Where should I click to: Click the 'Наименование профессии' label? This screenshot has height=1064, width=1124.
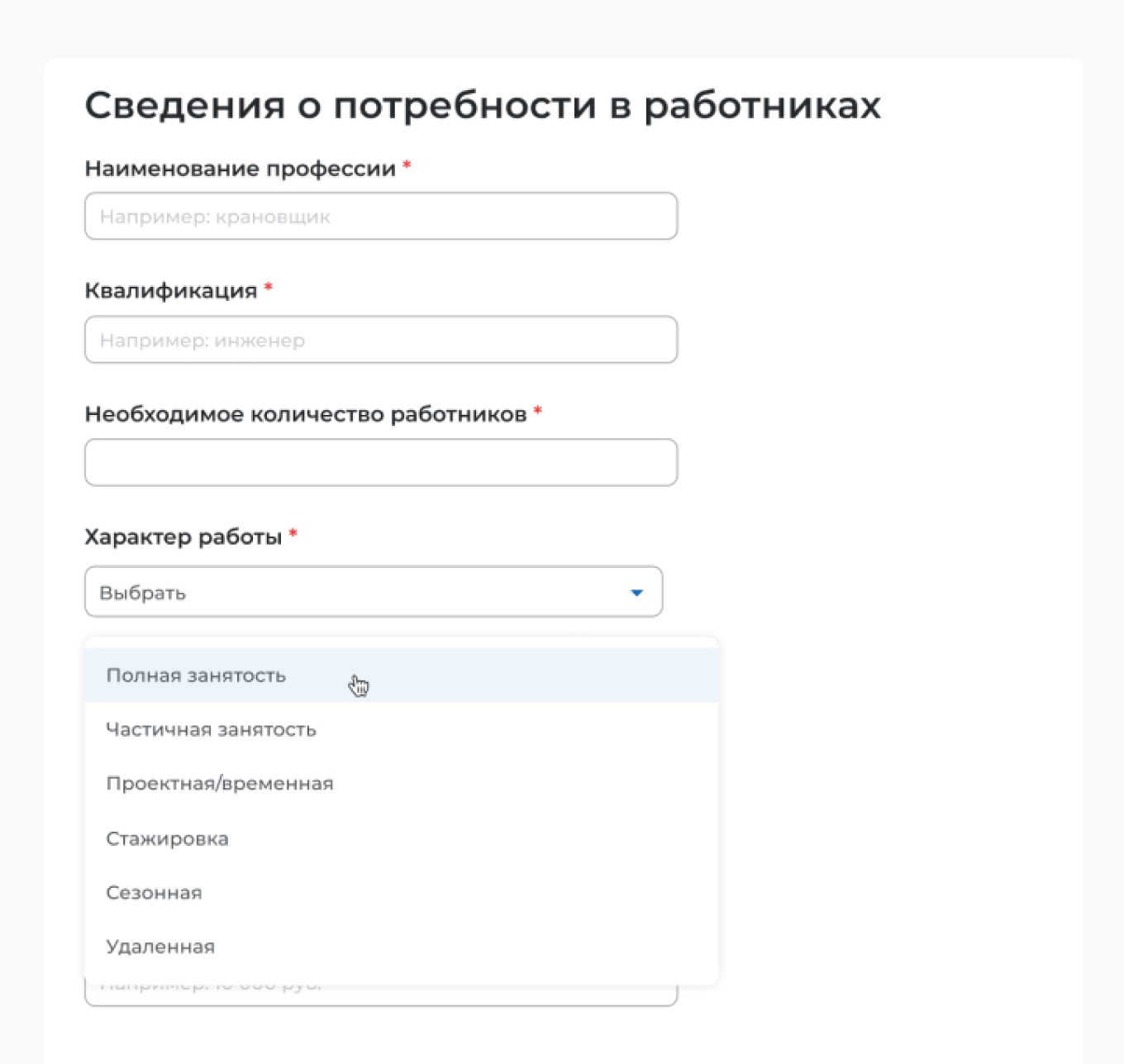[241, 168]
